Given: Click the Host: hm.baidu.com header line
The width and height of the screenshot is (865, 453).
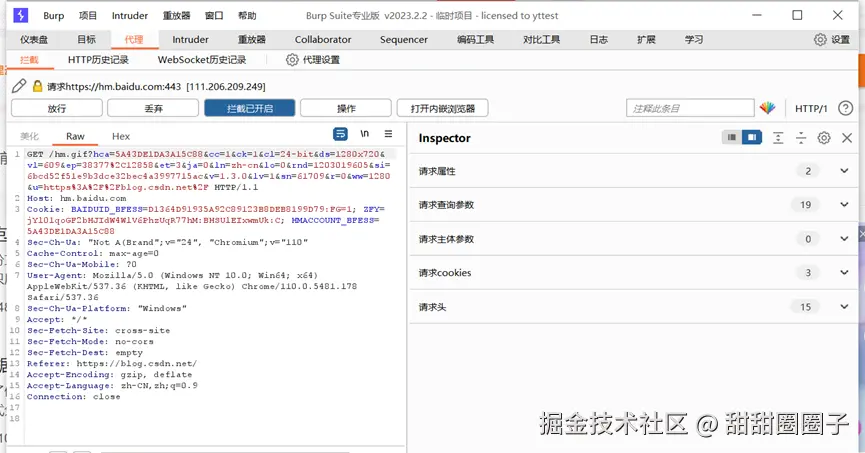Looking at the screenshot, I should click(x=77, y=198).
